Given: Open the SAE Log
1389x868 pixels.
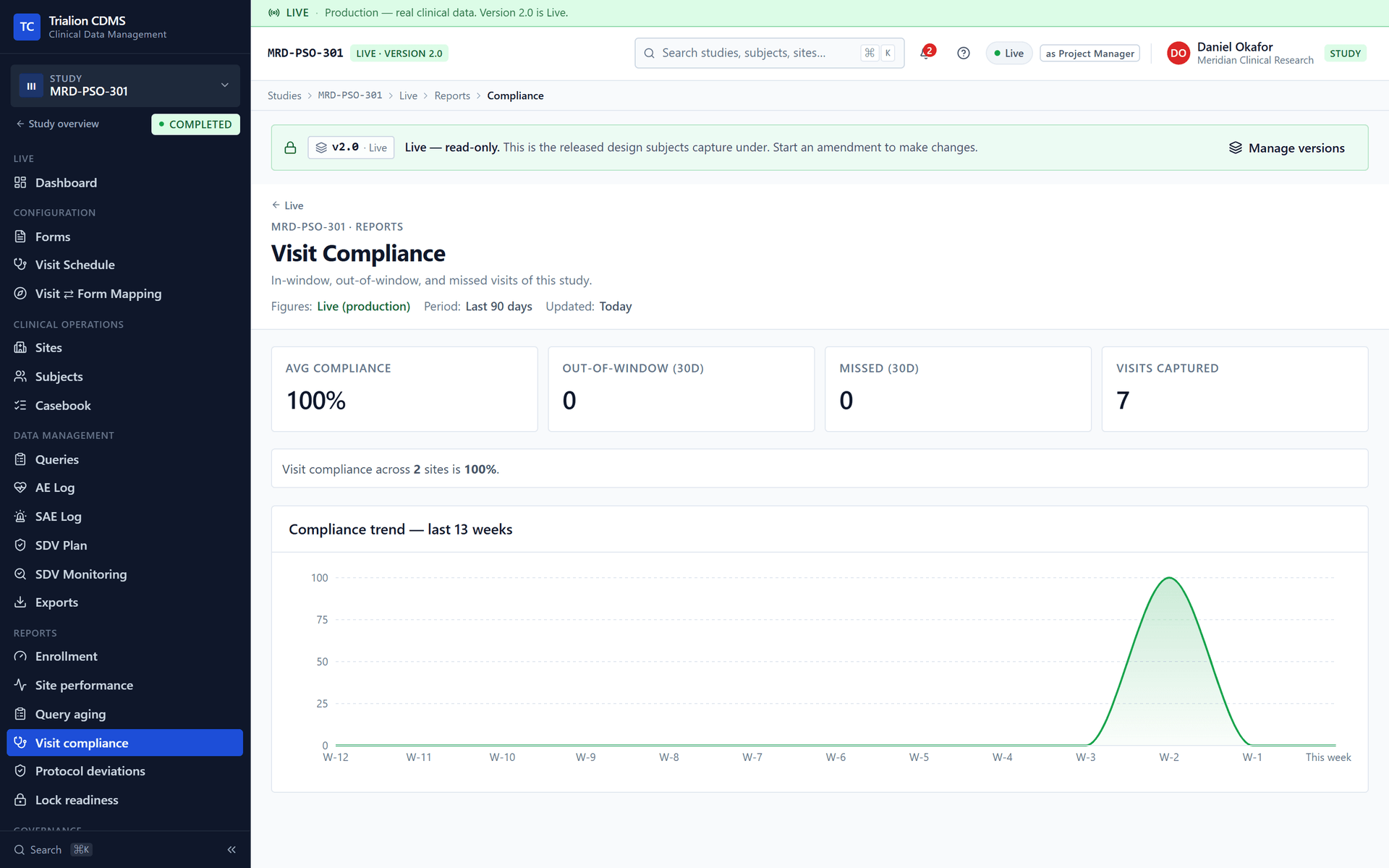Looking at the screenshot, I should (124, 516).
